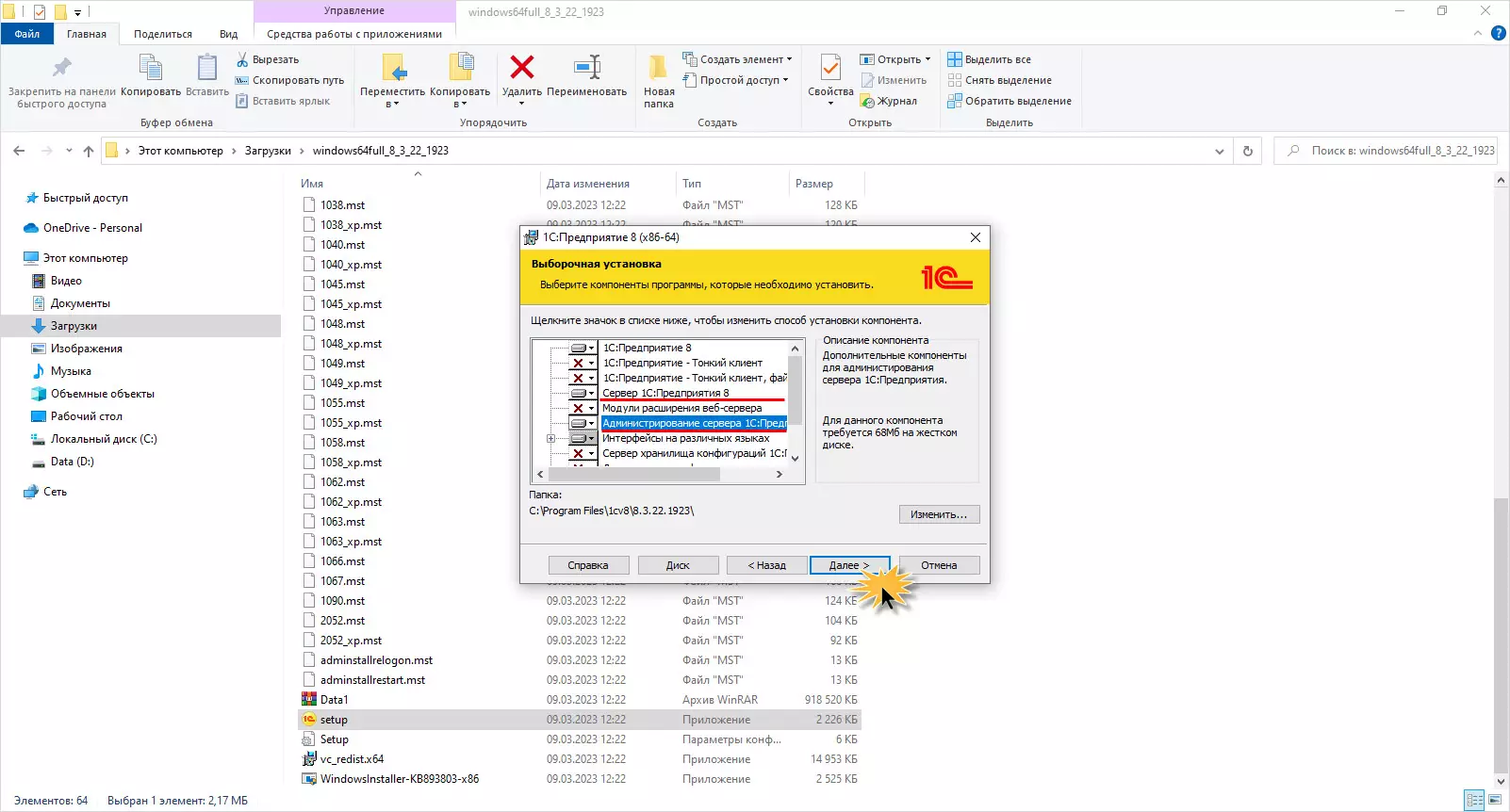Click the Новая папка folder icon
The width and height of the screenshot is (1510, 812).
pyautogui.click(x=659, y=68)
